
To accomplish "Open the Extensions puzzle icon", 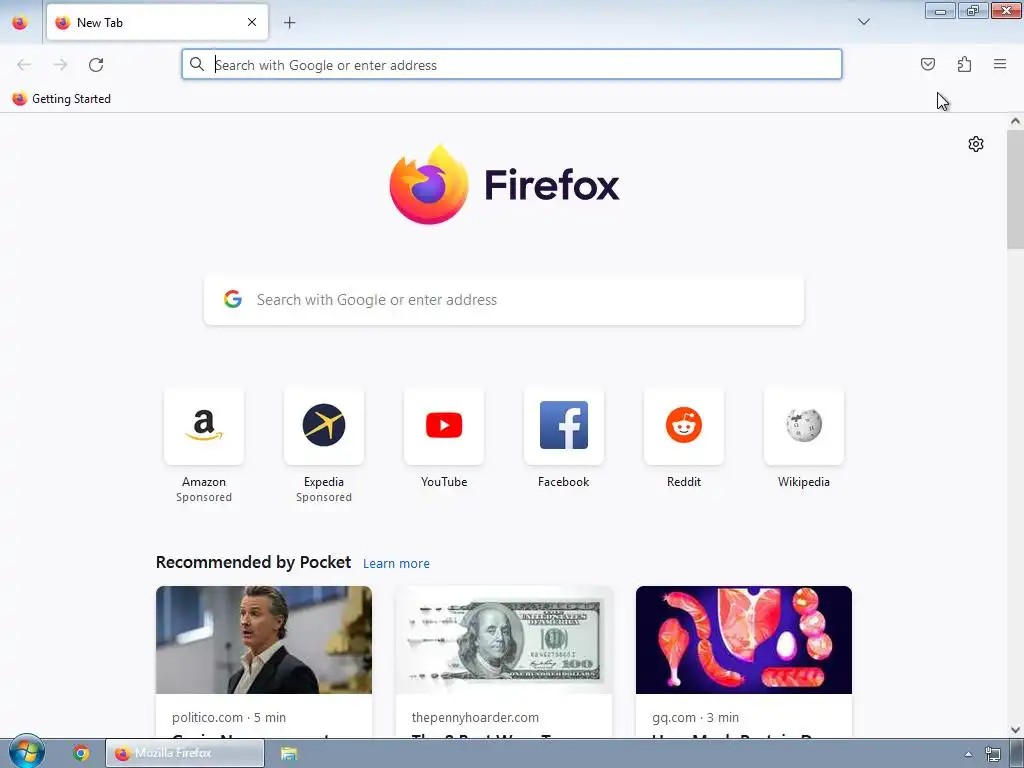I will (x=964, y=64).
